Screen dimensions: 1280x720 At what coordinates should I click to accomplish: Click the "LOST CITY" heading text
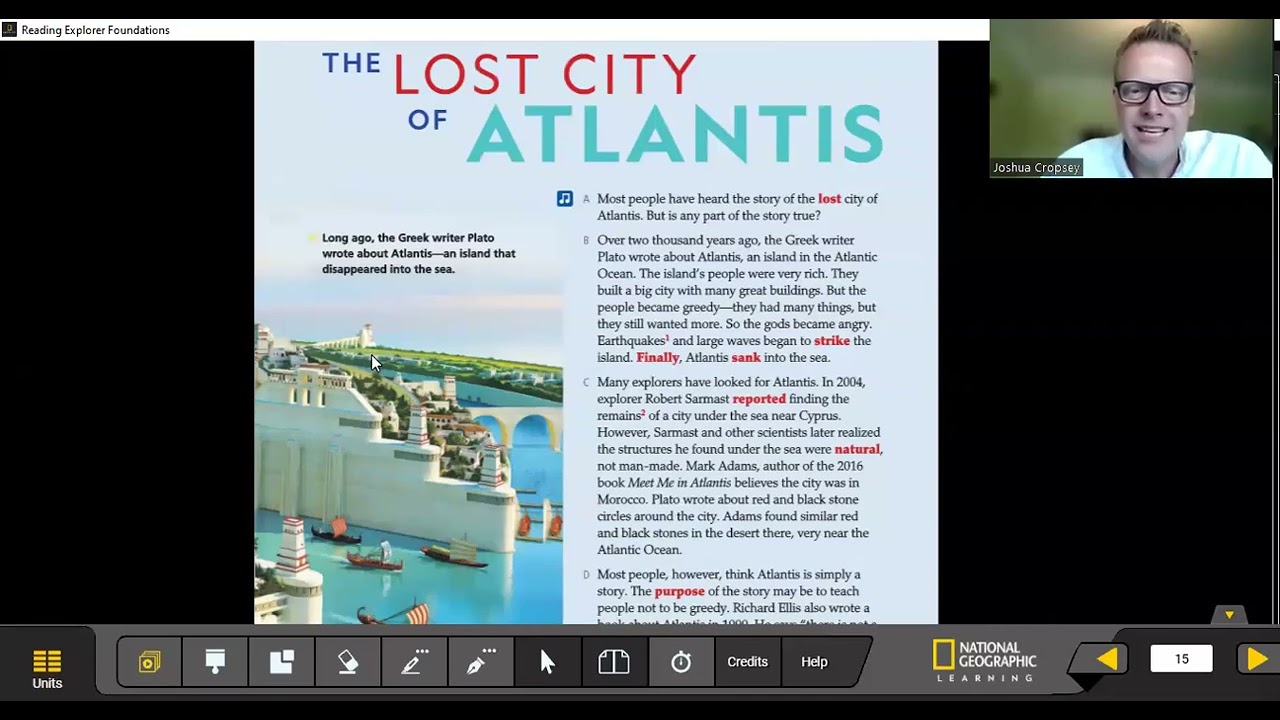[x=544, y=74]
